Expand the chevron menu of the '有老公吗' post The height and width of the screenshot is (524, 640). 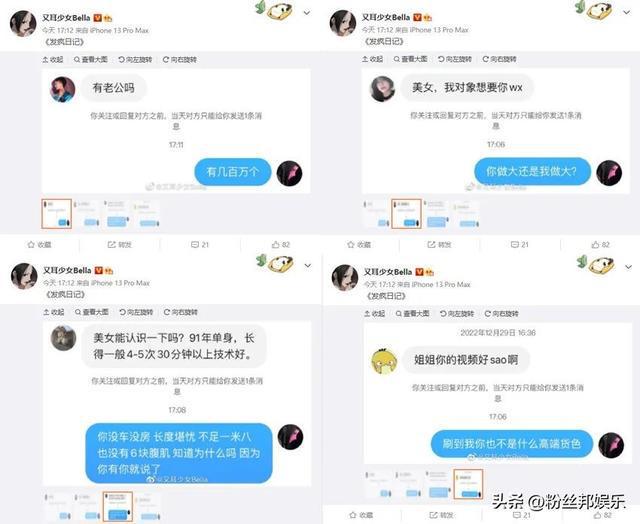(x=307, y=13)
